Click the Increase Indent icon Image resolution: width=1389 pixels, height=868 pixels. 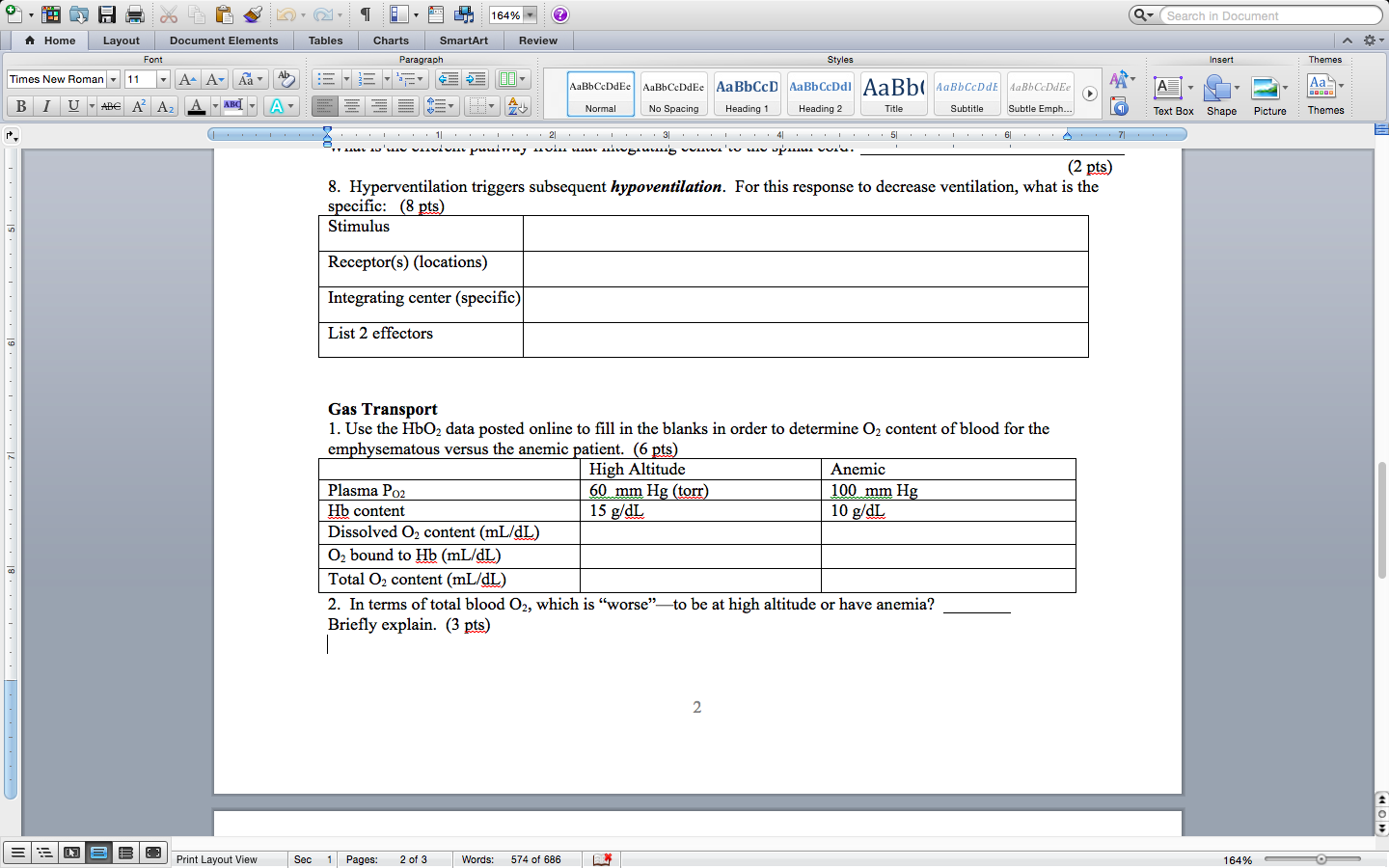pyautogui.click(x=476, y=79)
